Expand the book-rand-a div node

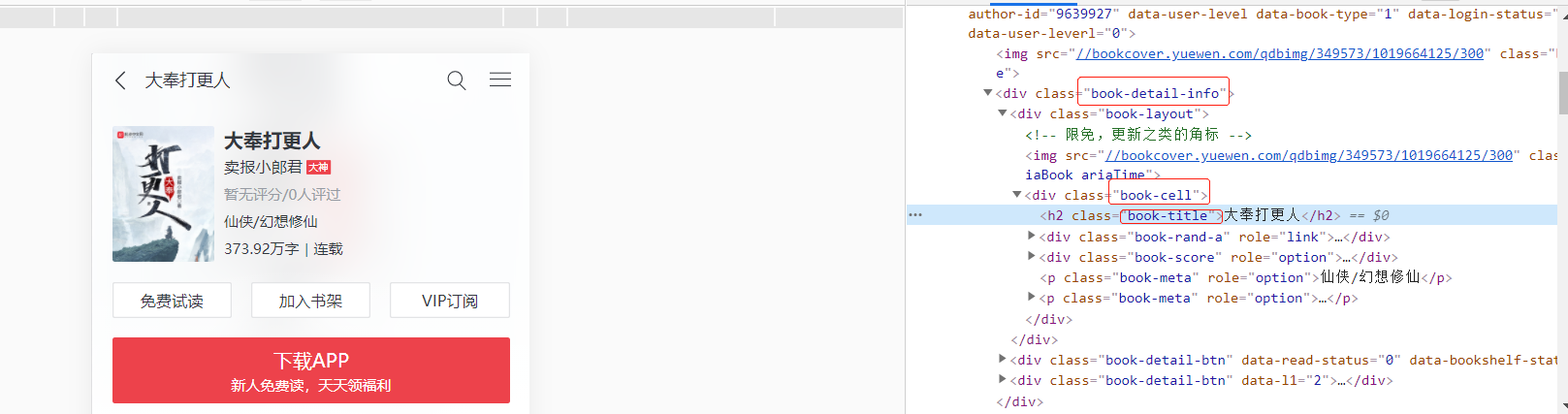point(1032,237)
